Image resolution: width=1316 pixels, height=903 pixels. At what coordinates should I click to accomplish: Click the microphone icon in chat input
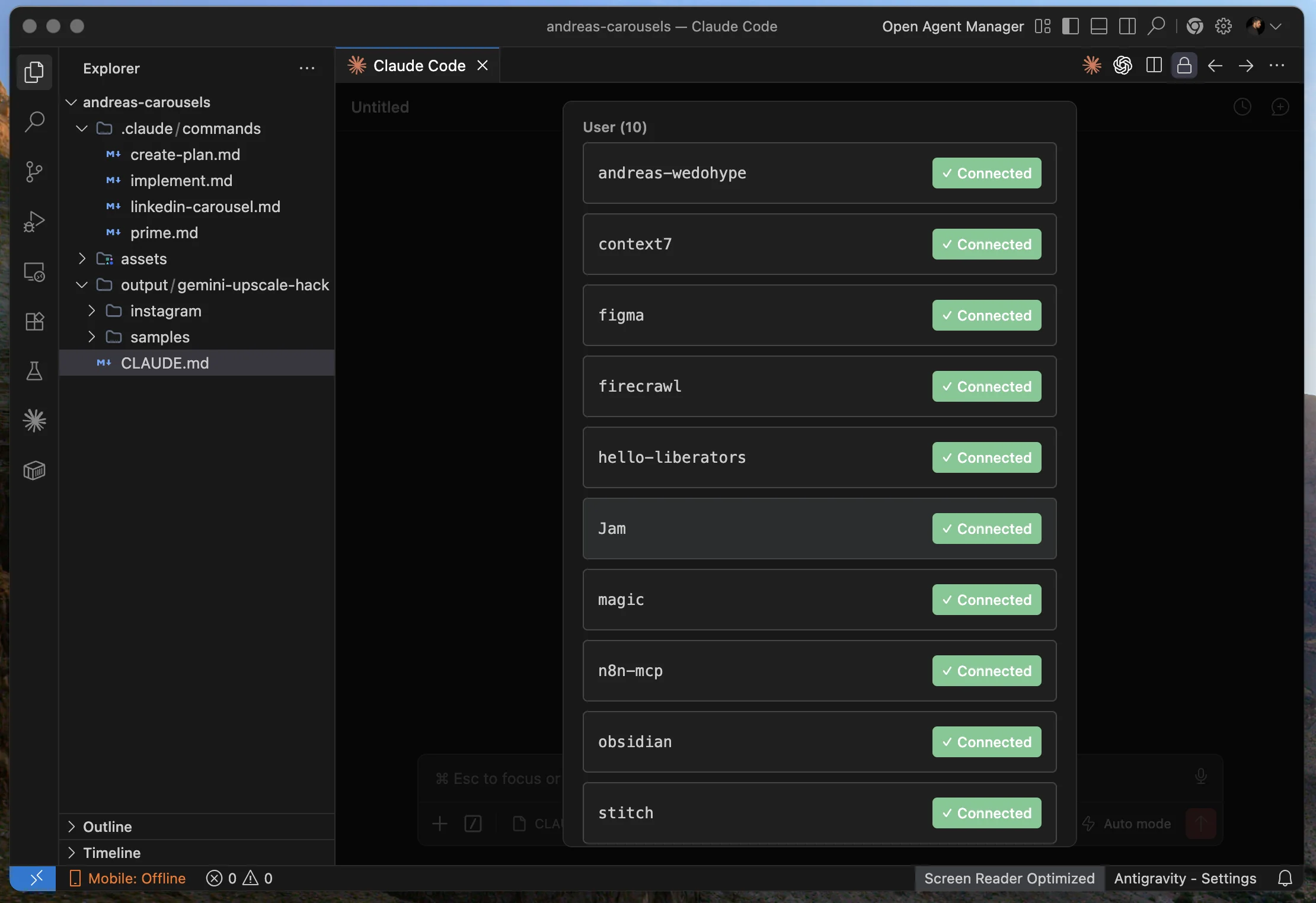click(1201, 776)
